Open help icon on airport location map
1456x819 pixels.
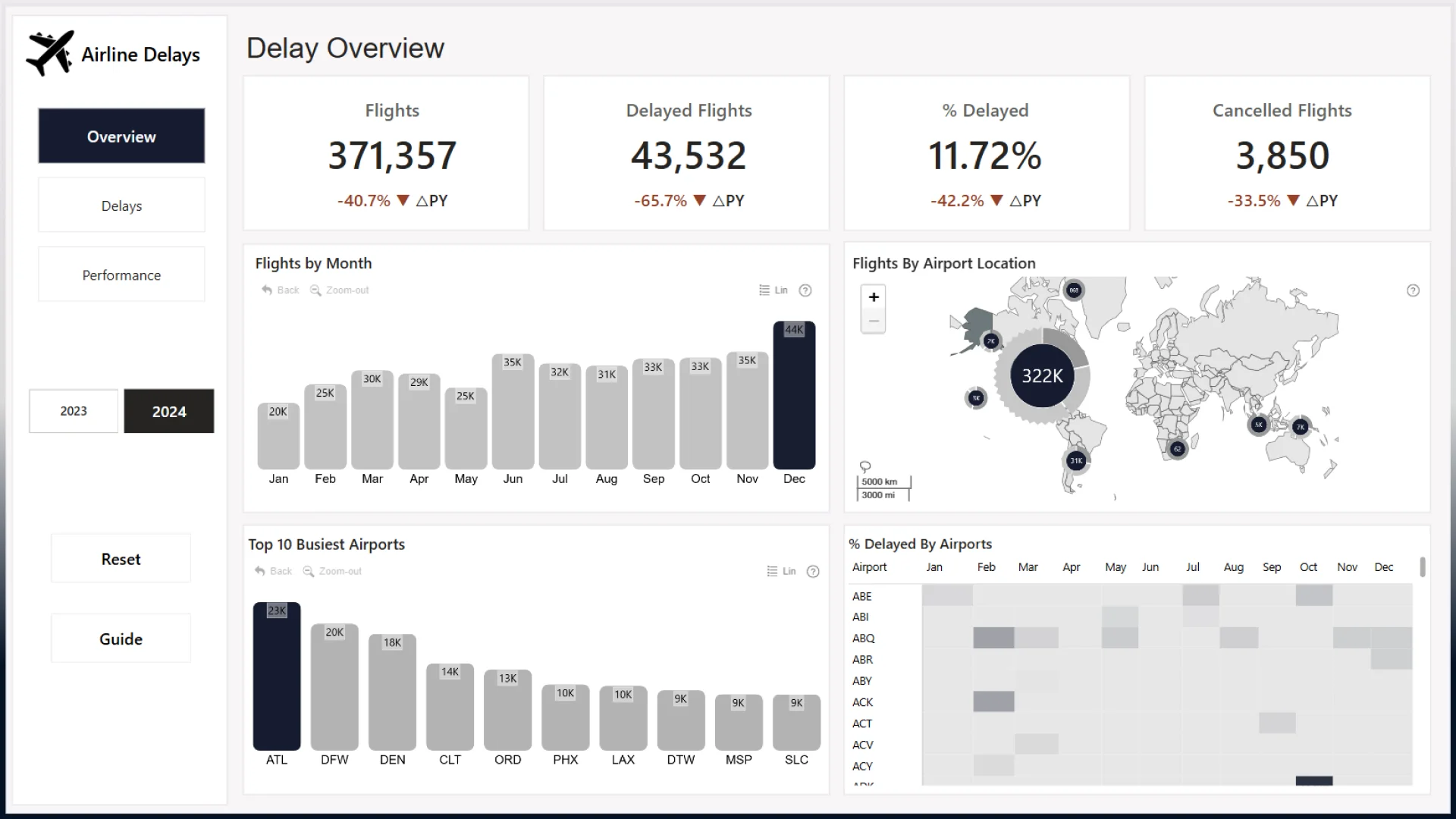(1413, 290)
